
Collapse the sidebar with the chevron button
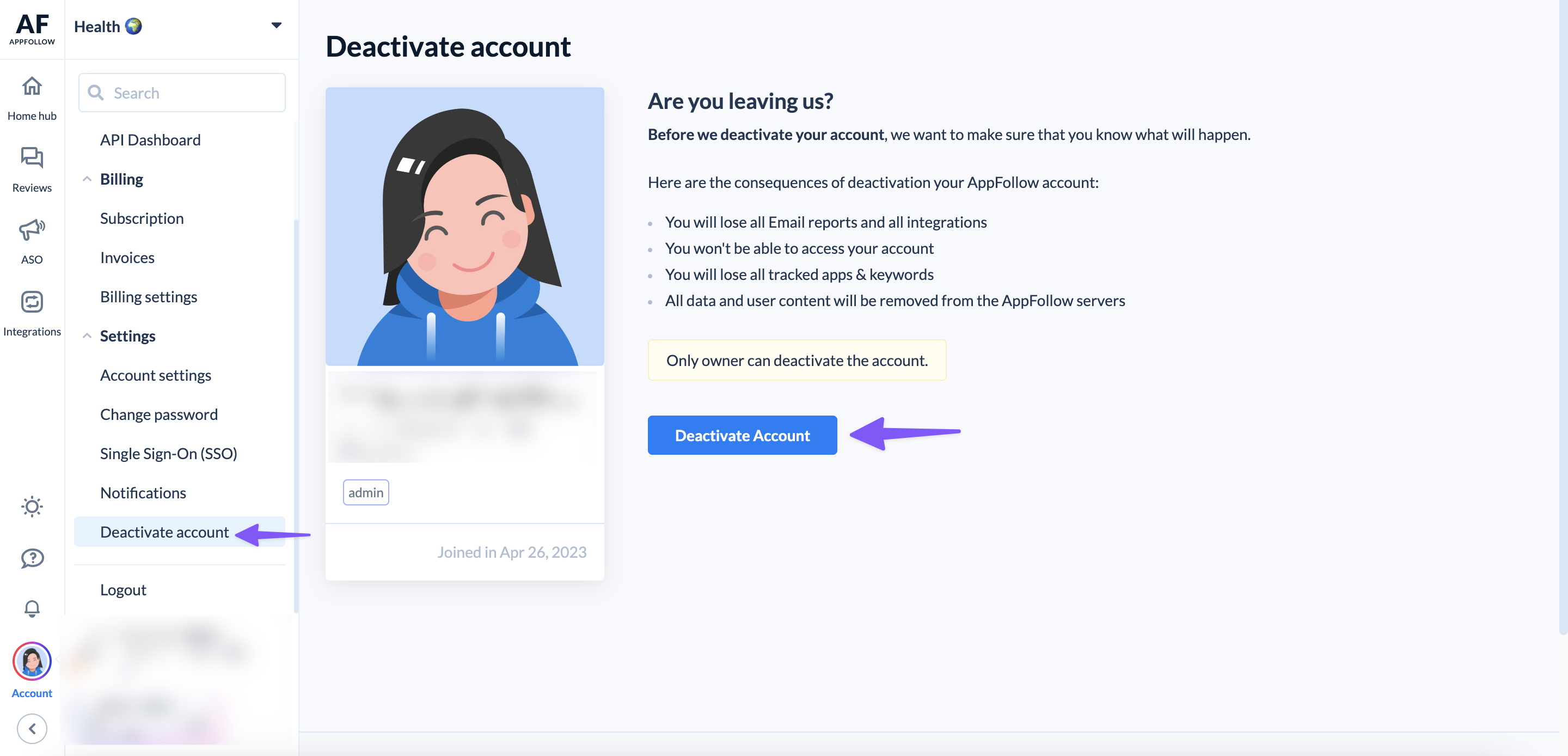click(32, 729)
